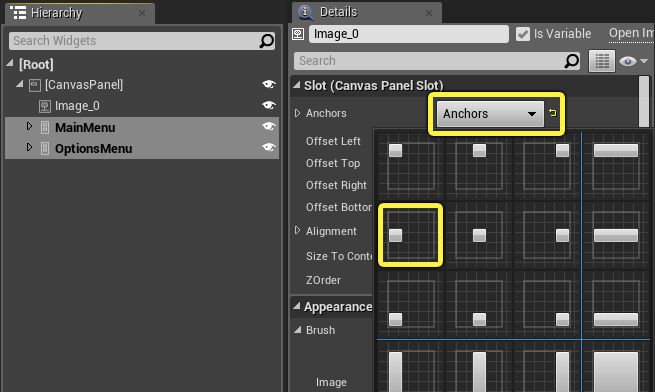Viewport: 655px width, 392px height.
Task: Close the Details tab
Action: (429, 13)
